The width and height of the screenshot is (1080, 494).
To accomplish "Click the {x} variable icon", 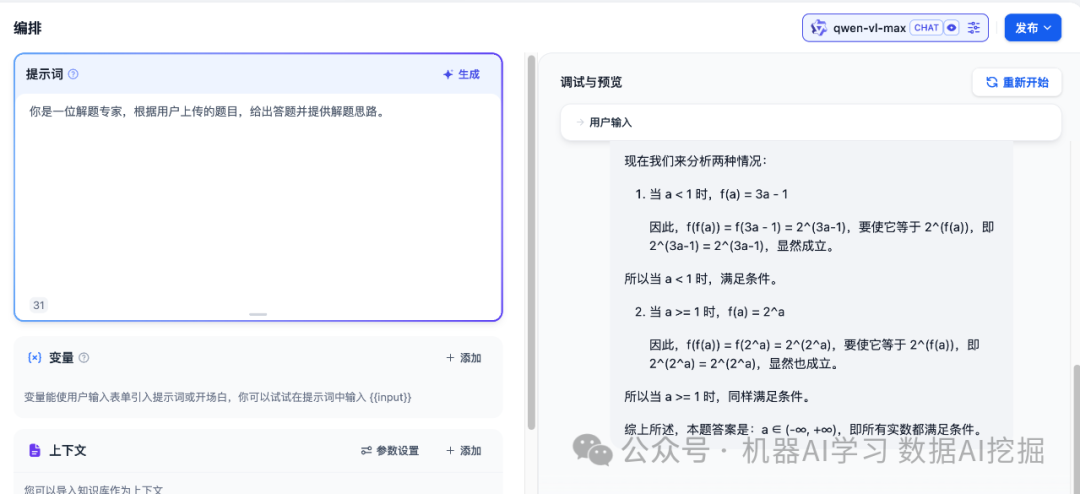I will pos(35,358).
